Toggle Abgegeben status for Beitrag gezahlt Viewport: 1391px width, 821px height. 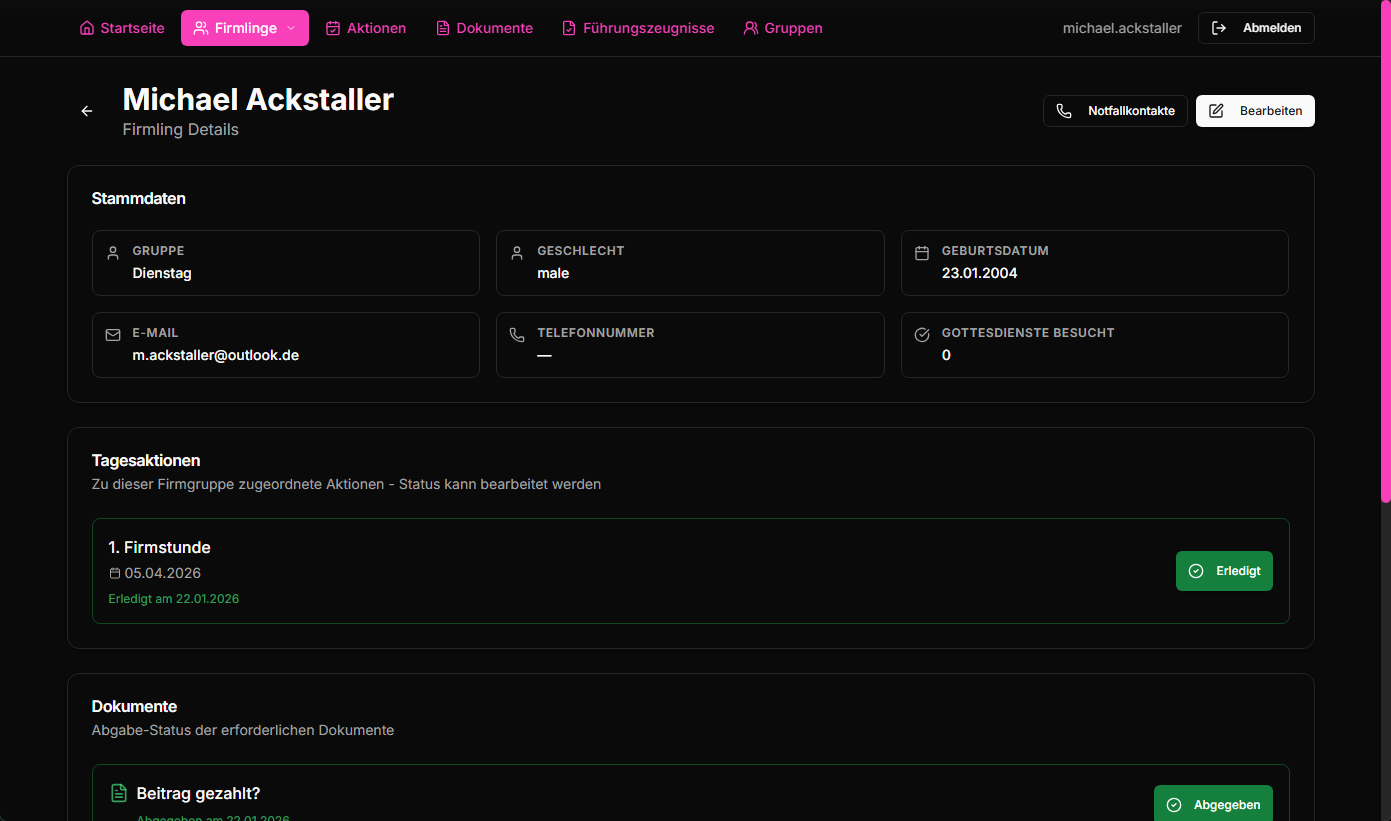(1213, 804)
